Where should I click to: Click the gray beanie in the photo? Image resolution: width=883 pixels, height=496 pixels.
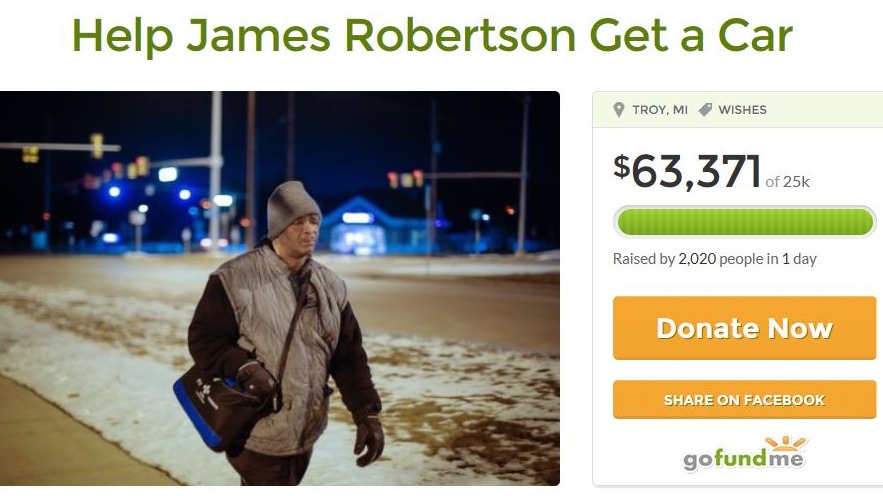tap(292, 207)
